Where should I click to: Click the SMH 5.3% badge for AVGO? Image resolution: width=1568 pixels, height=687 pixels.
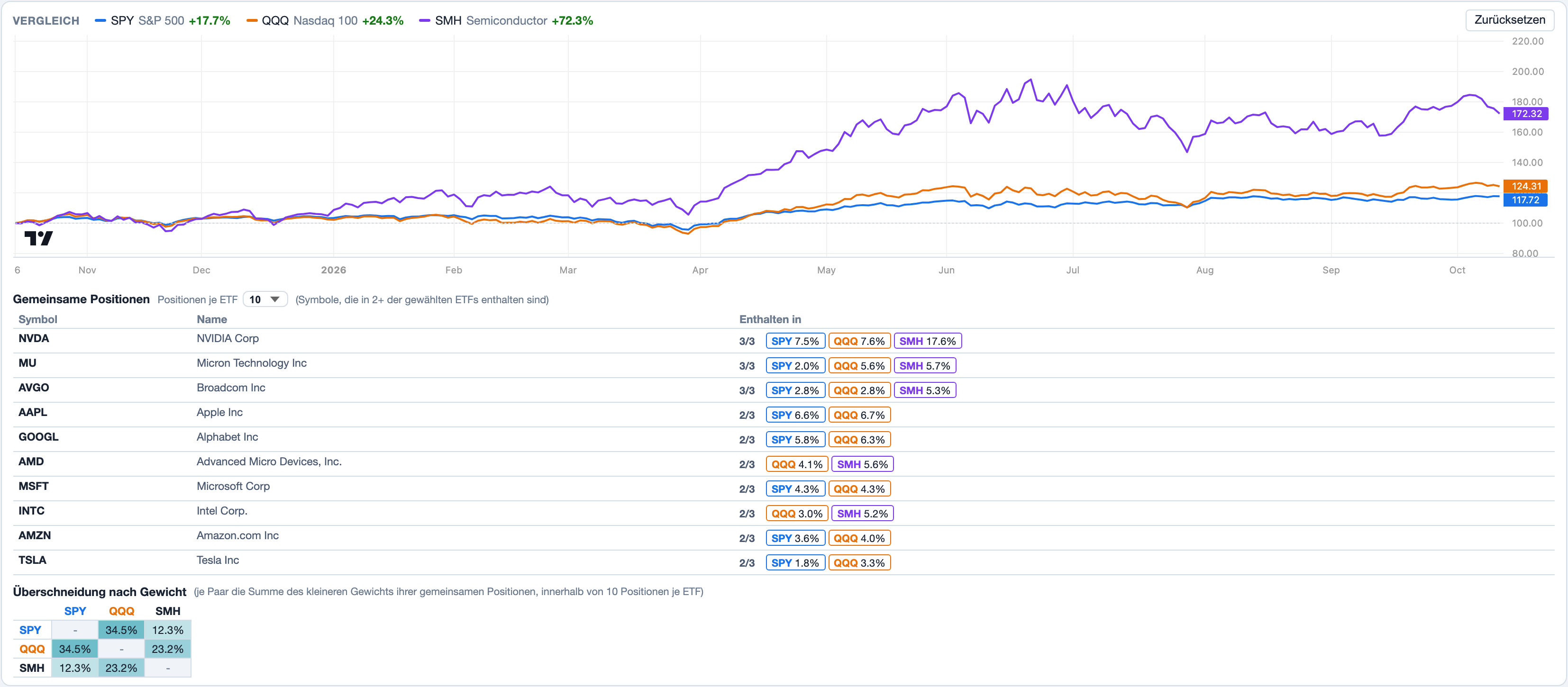(x=925, y=391)
